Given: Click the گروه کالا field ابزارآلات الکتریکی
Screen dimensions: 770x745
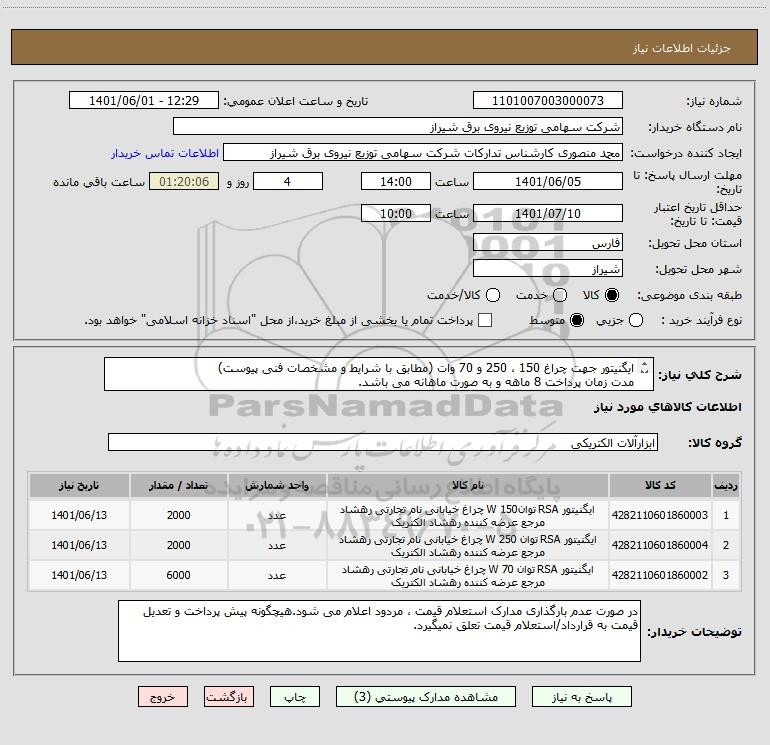Looking at the screenshot, I should point(383,442).
